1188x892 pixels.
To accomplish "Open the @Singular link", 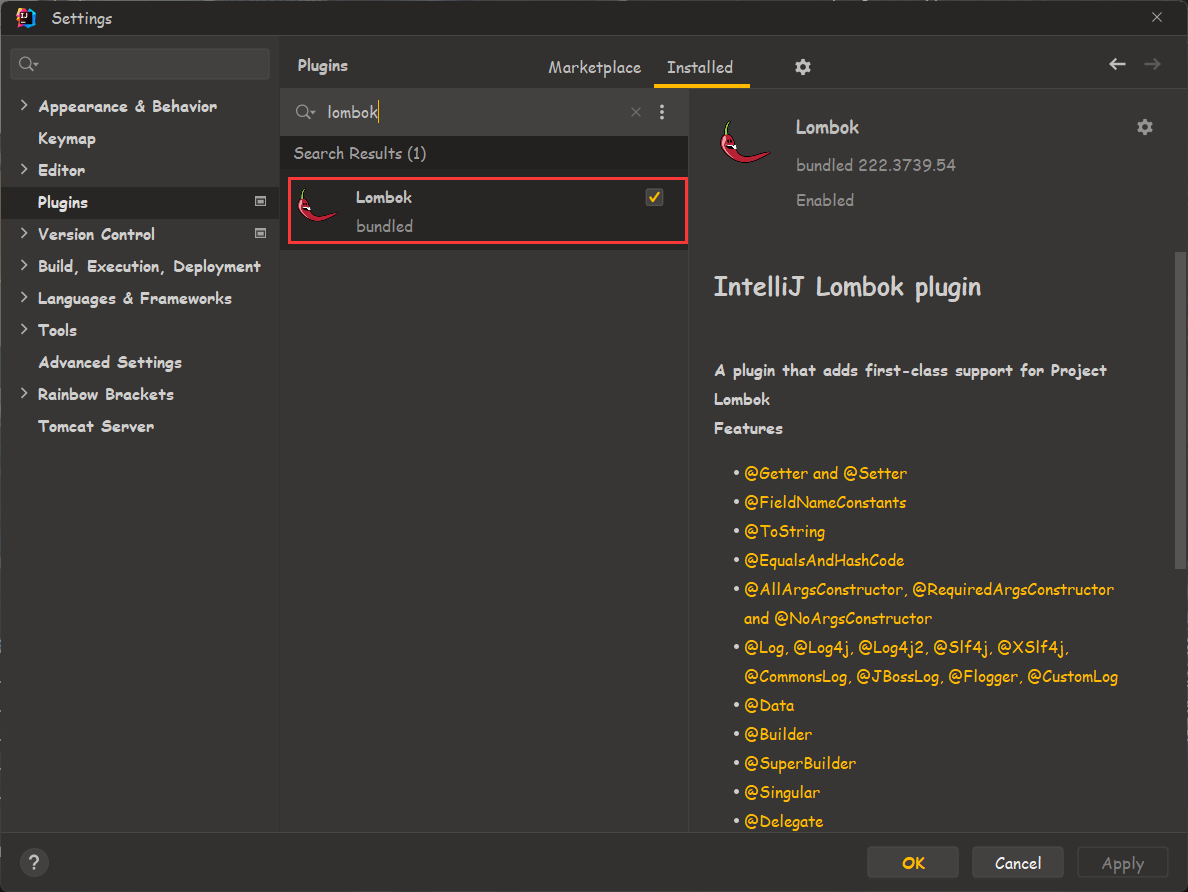I will (782, 792).
